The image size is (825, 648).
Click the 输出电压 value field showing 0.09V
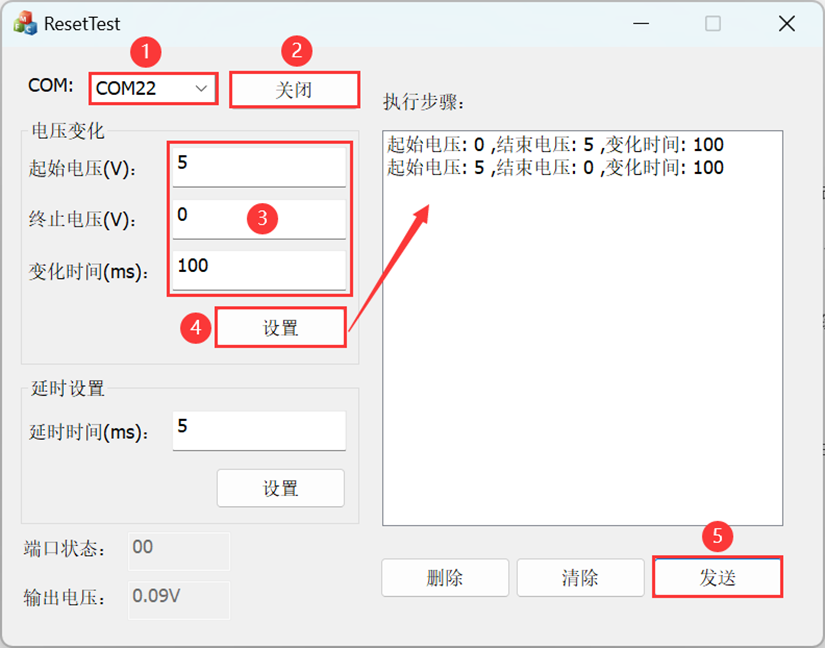click(x=179, y=600)
